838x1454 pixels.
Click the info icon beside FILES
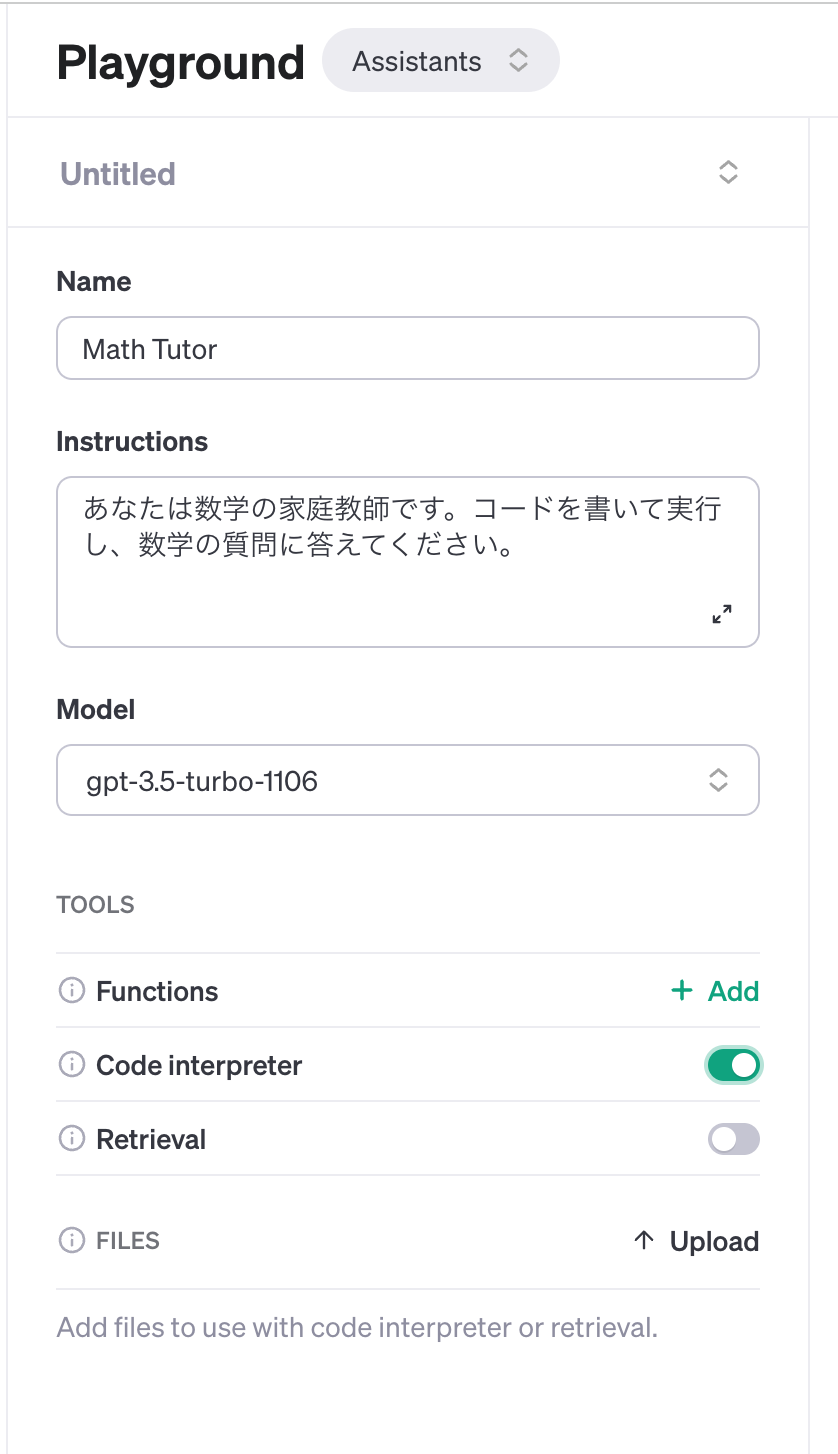coord(71,1240)
